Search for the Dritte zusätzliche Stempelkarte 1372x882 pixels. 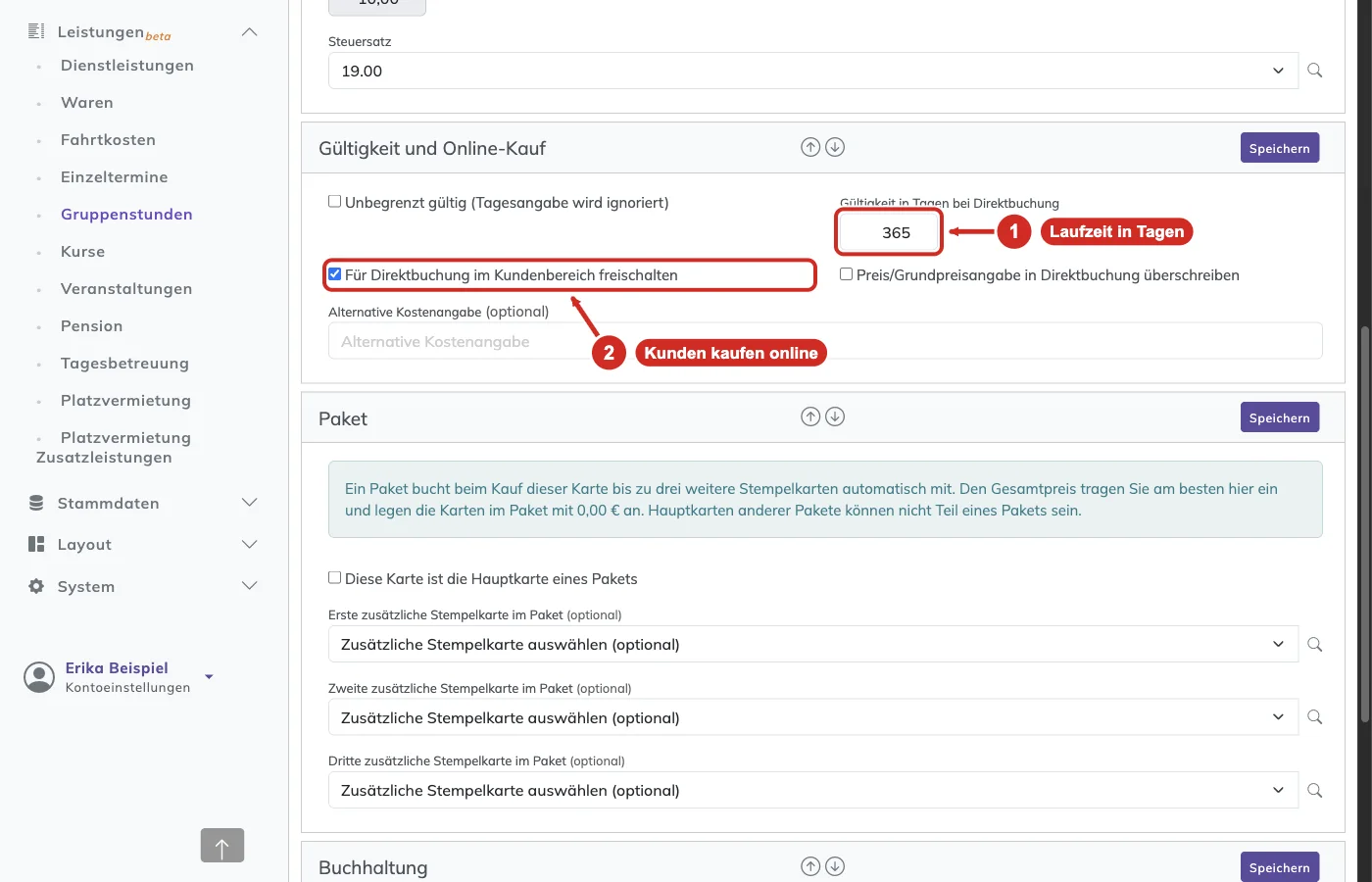pyautogui.click(x=1315, y=790)
